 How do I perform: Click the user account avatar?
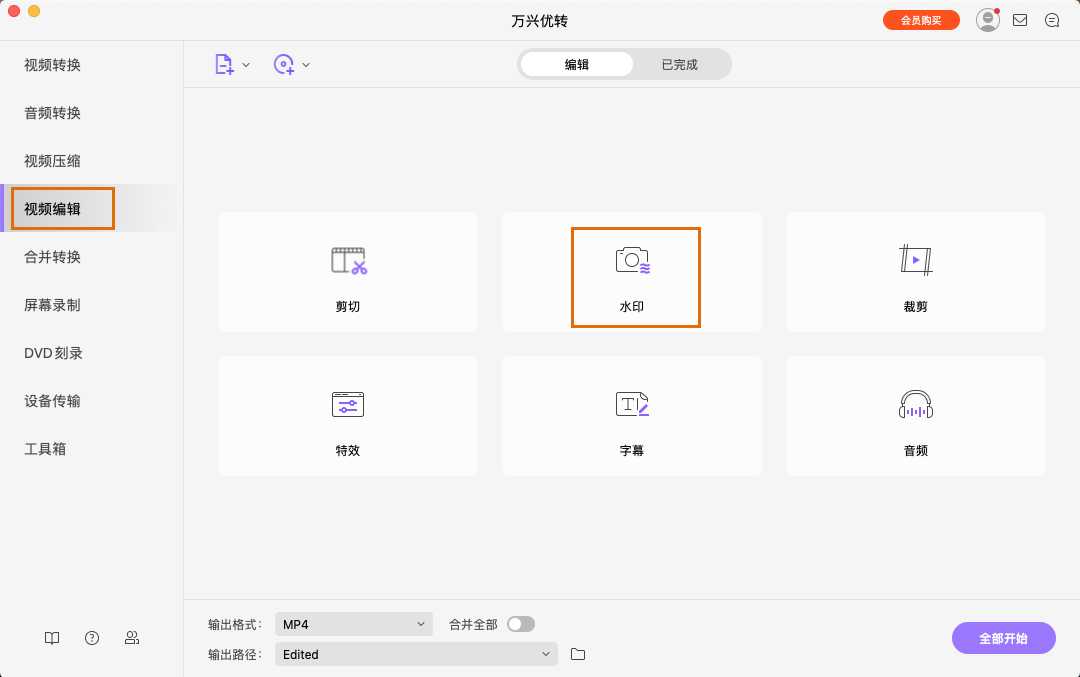(x=987, y=19)
